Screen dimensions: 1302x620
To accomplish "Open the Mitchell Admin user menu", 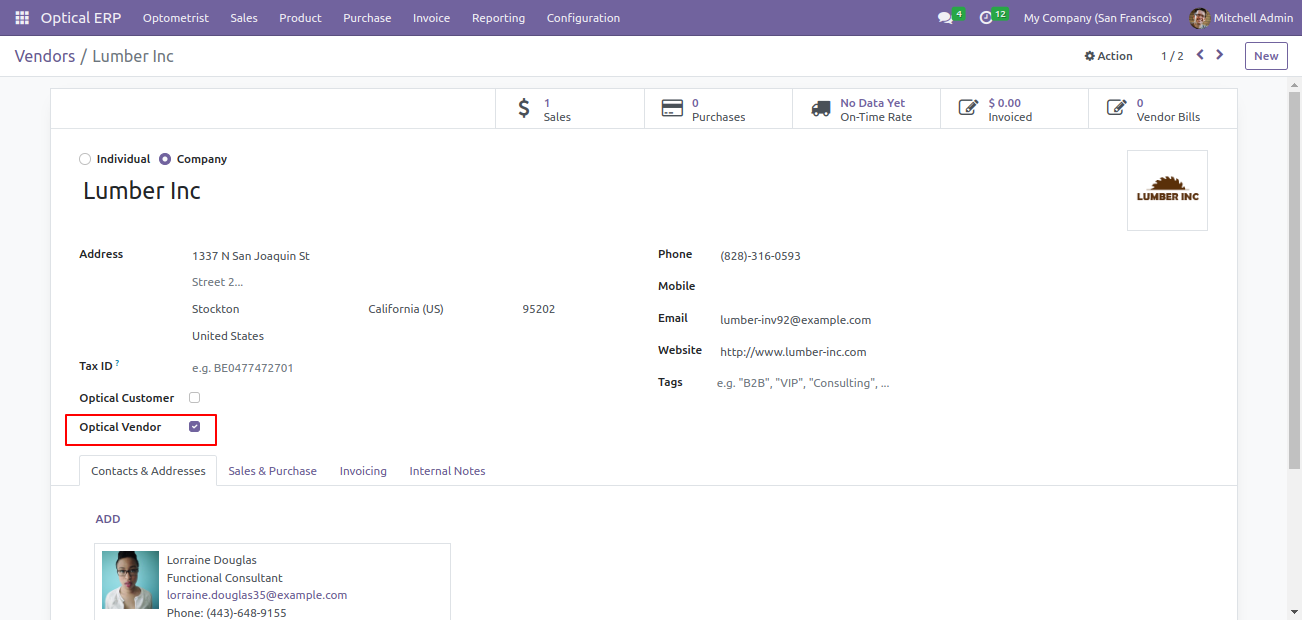I will 1240,18.
